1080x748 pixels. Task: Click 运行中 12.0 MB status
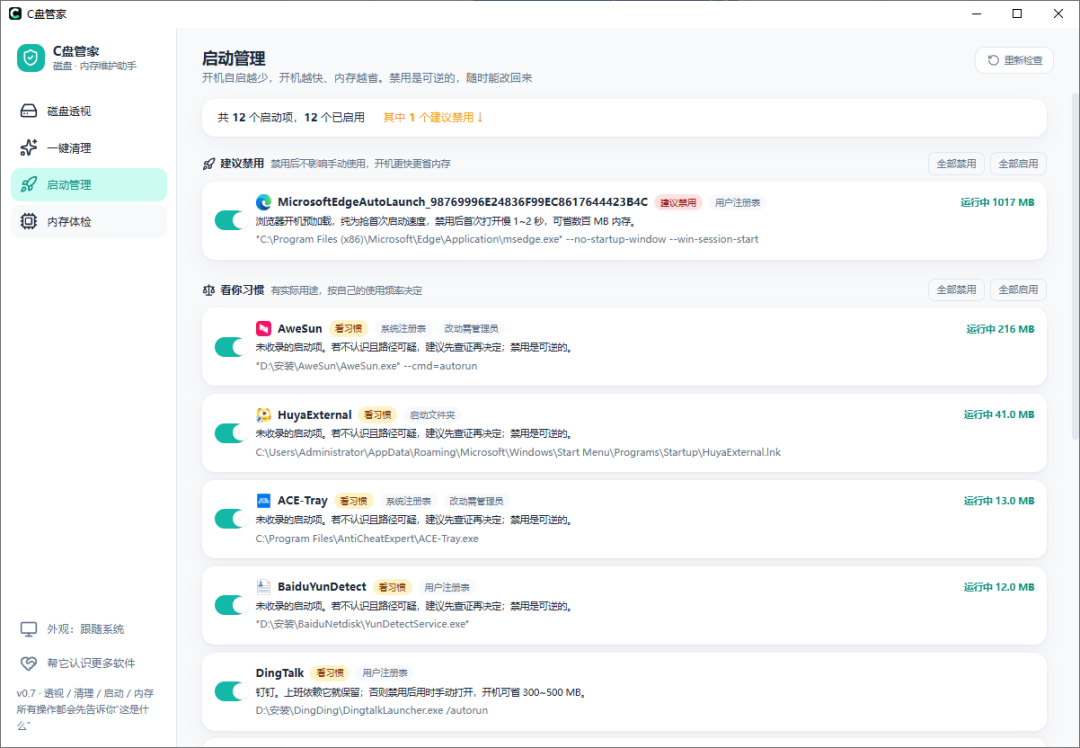(999, 587)
